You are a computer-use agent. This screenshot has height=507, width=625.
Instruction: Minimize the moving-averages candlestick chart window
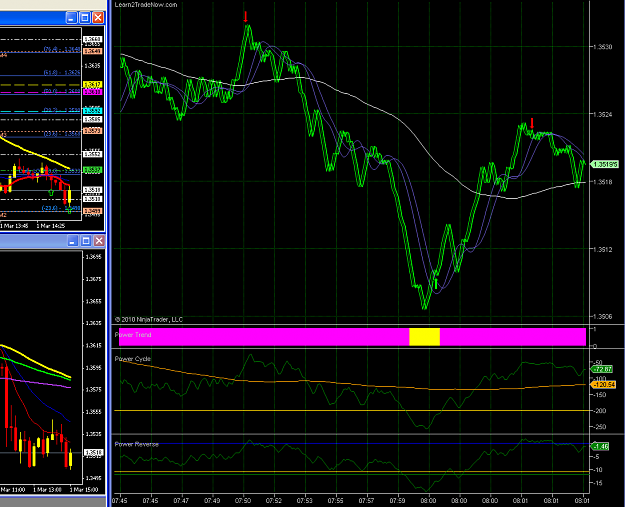(x=73, y=241)
